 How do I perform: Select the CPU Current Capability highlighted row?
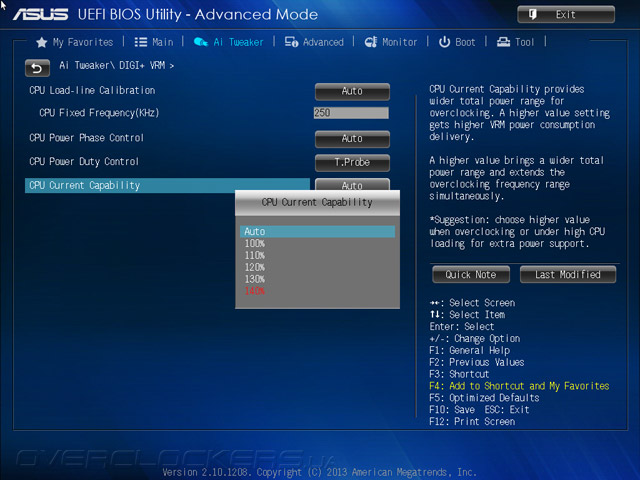[167, 185]
